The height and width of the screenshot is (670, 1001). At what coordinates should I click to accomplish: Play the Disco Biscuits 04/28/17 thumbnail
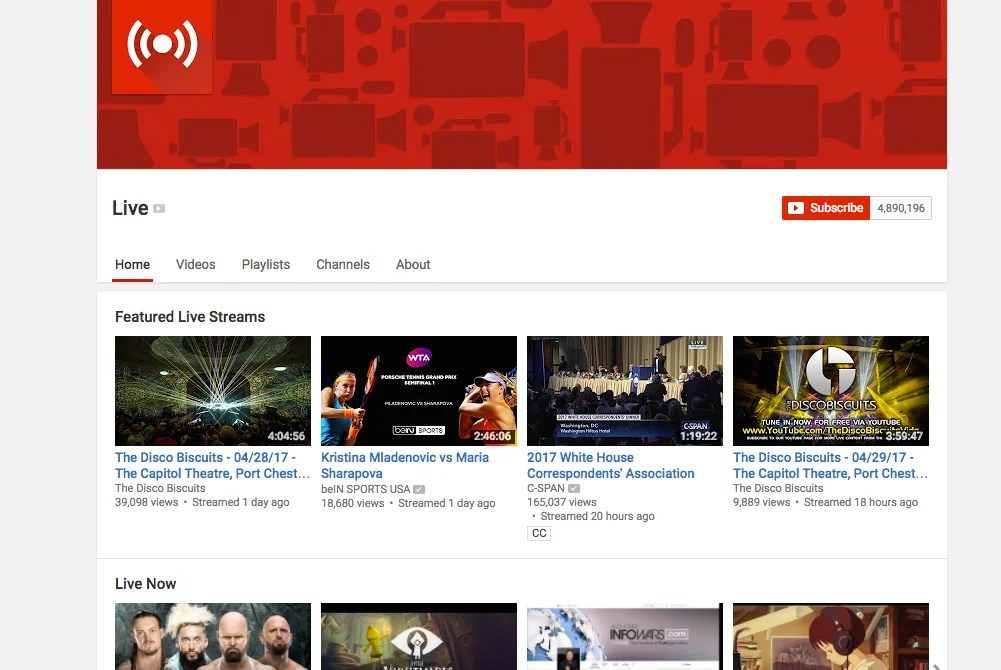213,391
